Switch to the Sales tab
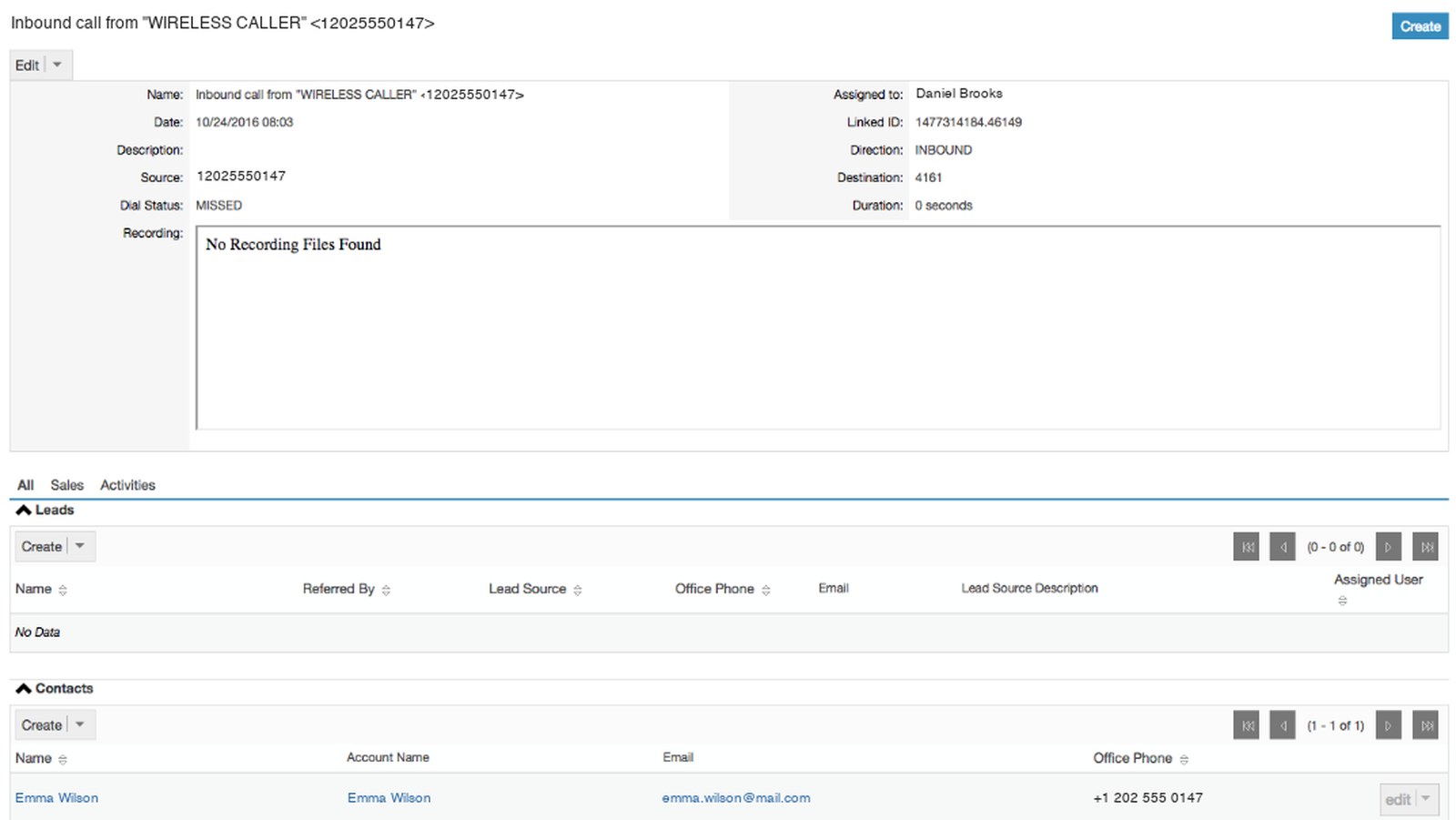 66,485
